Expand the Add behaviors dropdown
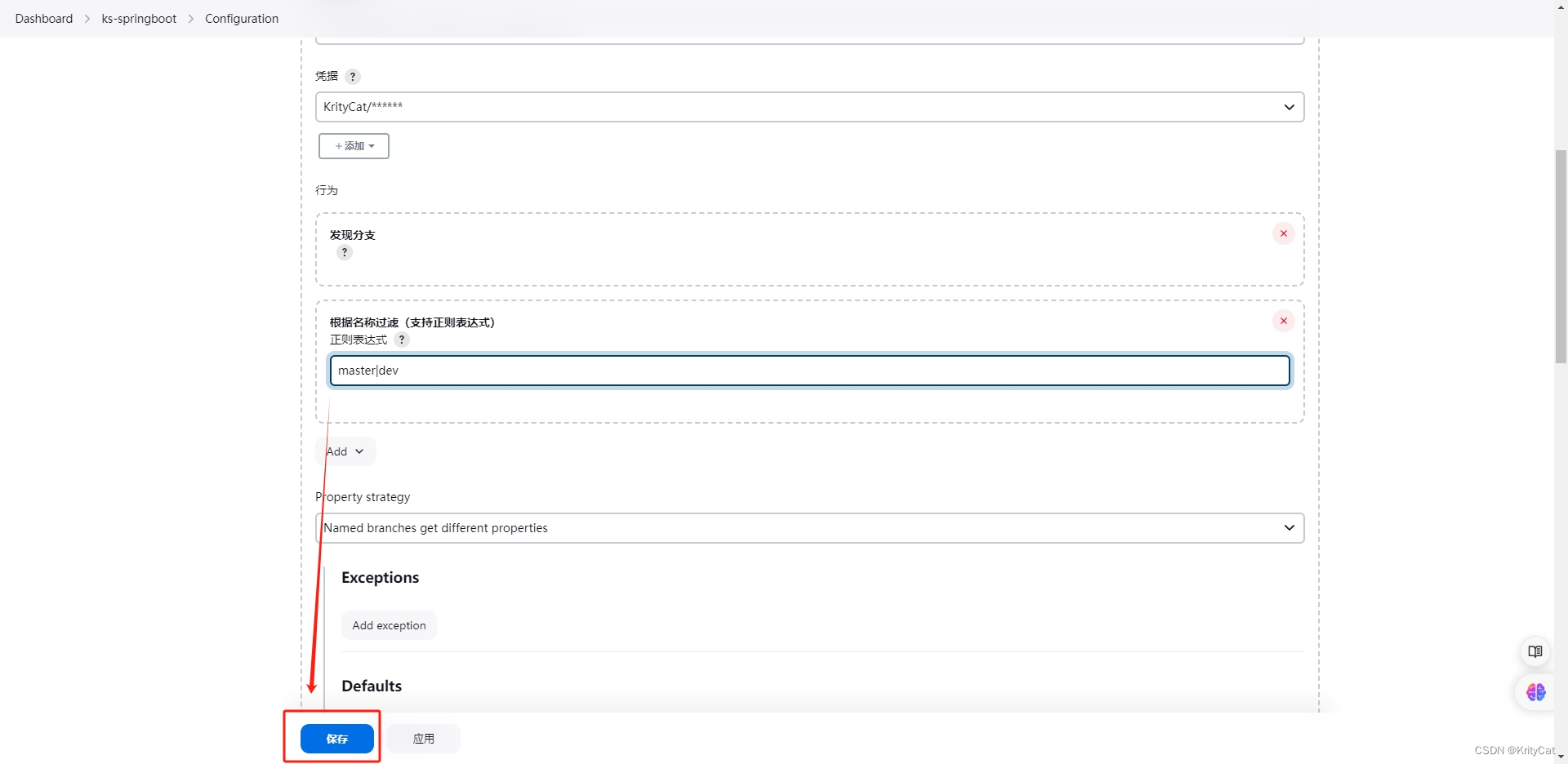Viewport: 1568px width, 764px height. pos(345,451)
